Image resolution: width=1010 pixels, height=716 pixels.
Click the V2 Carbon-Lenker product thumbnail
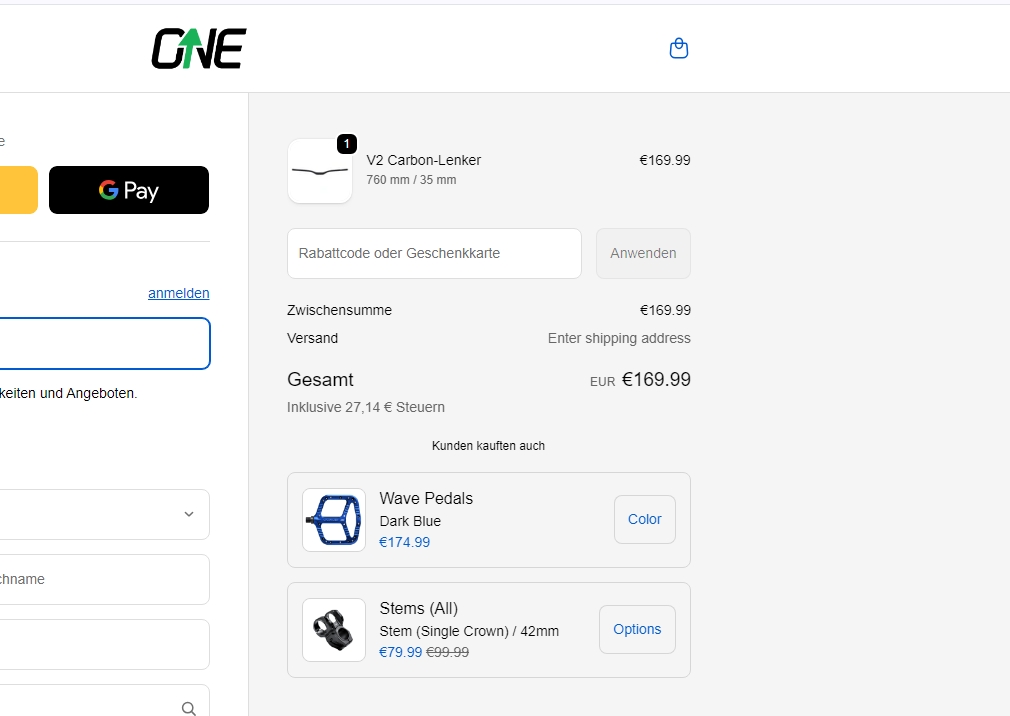pos(320,171)
